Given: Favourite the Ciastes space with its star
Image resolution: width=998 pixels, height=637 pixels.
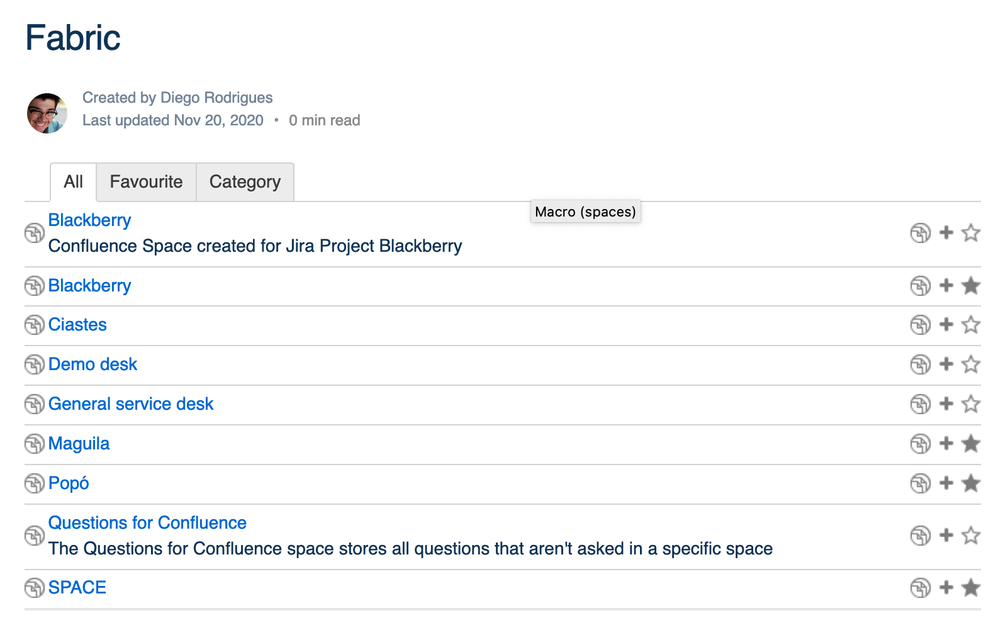Looking at the screenshot, I should pyautogui.click(x=971, y=325).
